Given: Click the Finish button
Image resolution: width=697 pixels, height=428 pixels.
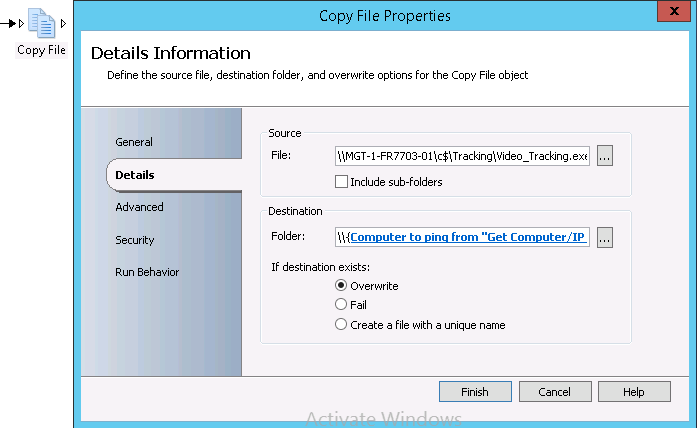Looking at the screenshot, I should click(x=475, y=392).
